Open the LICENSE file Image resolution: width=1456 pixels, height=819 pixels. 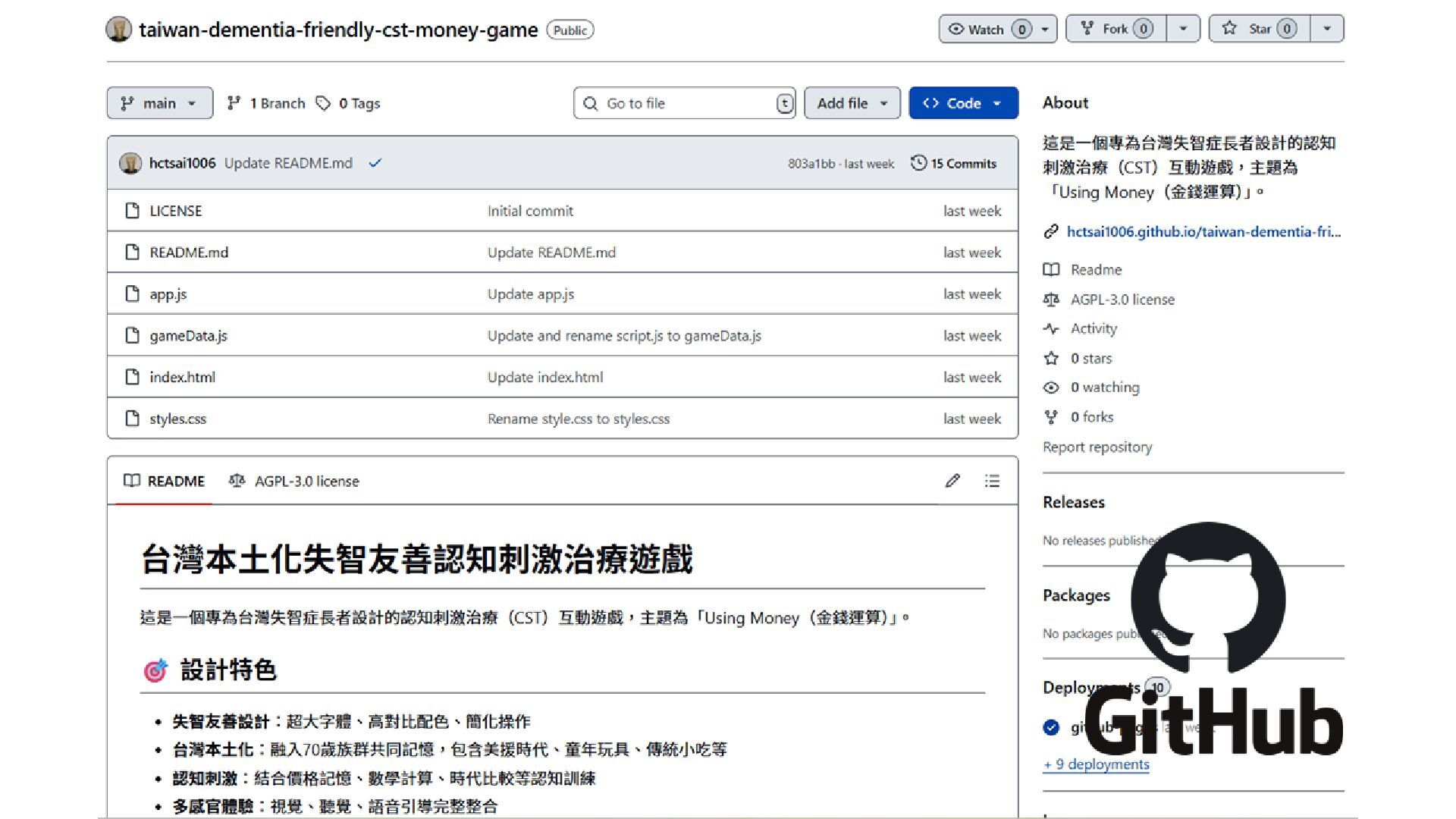[x=176, y=211]
